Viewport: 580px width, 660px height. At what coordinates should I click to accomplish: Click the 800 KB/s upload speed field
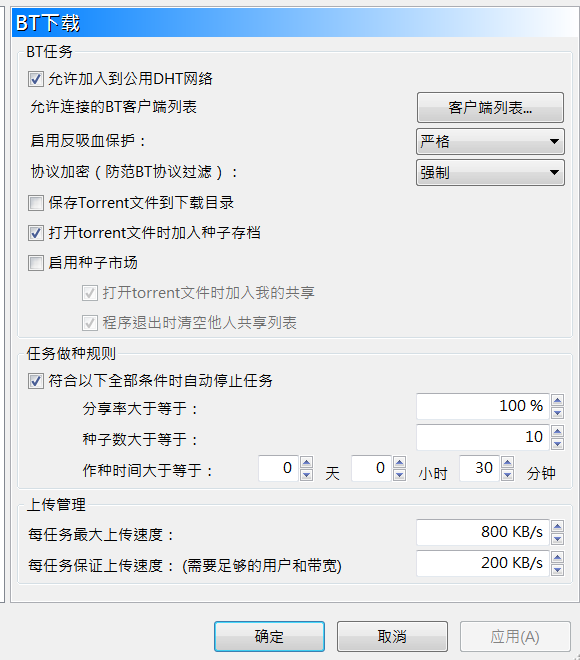[483, 532]
